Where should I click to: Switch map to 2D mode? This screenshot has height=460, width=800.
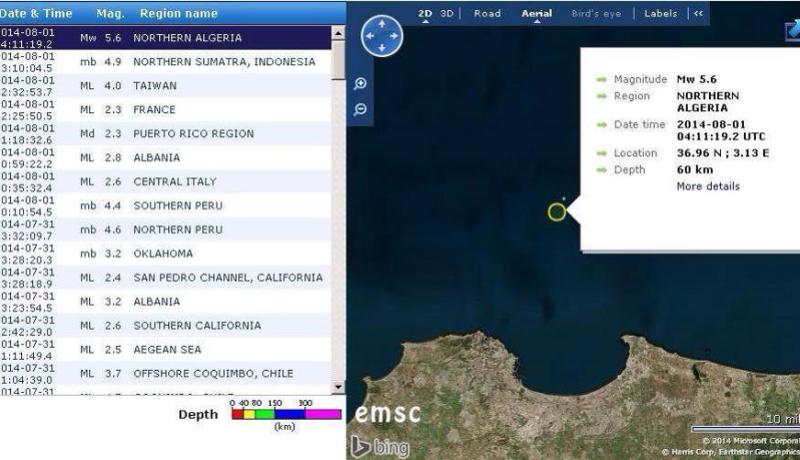425,14
